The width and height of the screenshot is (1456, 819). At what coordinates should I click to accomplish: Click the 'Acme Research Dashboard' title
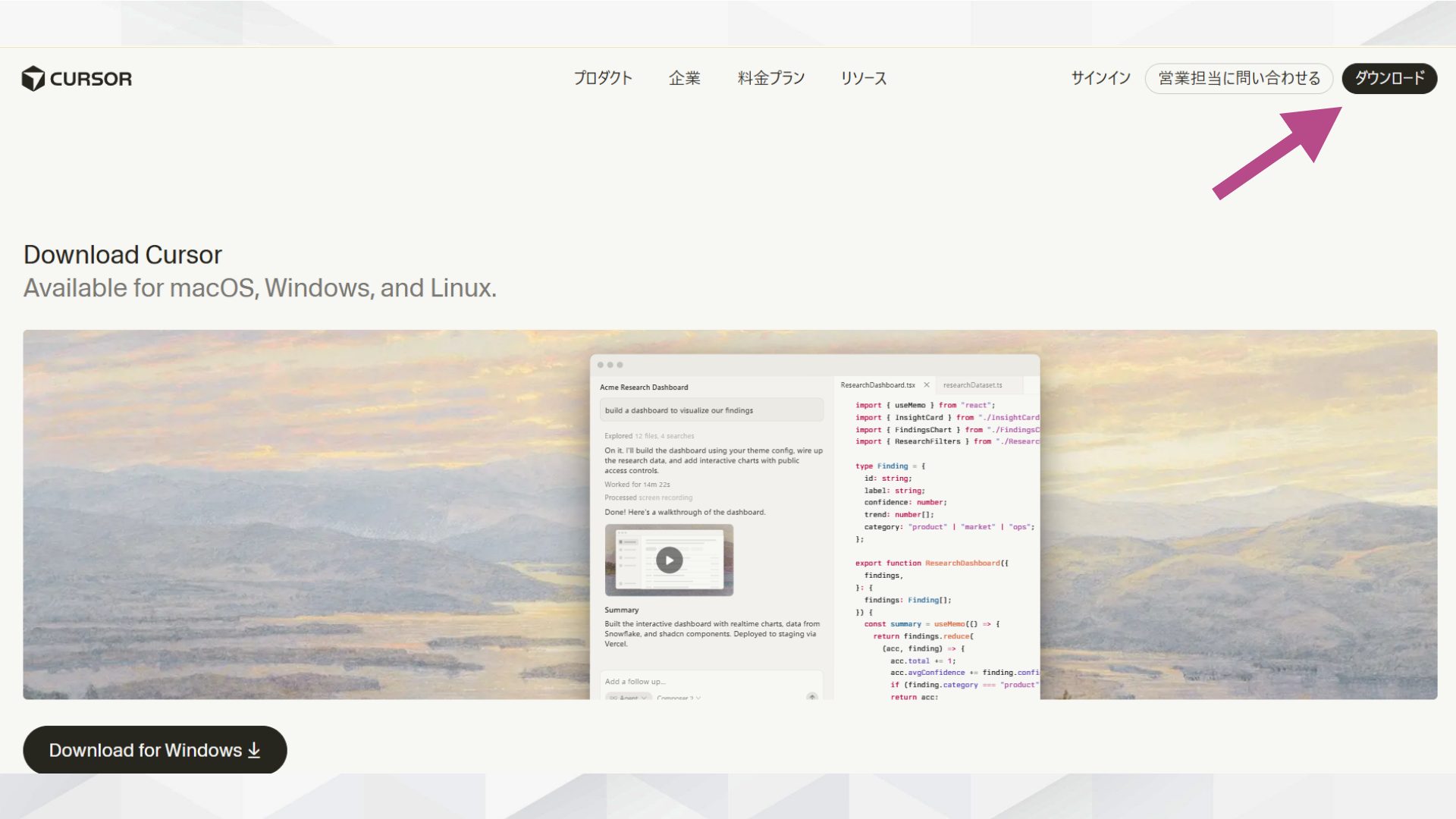(644, 388)
